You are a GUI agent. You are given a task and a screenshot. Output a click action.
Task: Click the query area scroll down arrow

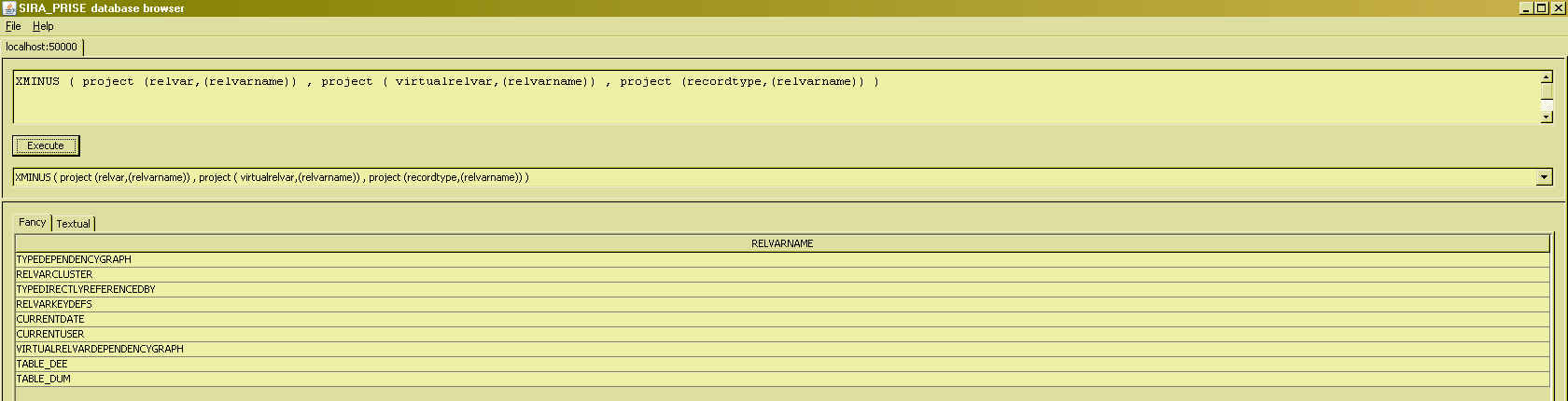click(1546, 117)
